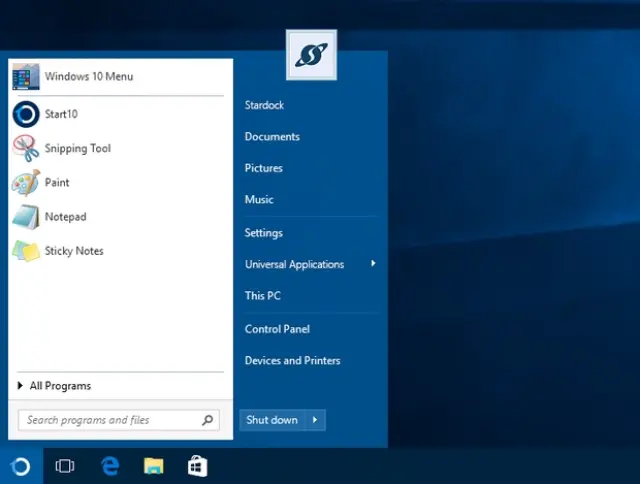Viewport: 640px width, 484px height.
Task: Open the Windows 10 Menu icon
Action: [26, 77]
